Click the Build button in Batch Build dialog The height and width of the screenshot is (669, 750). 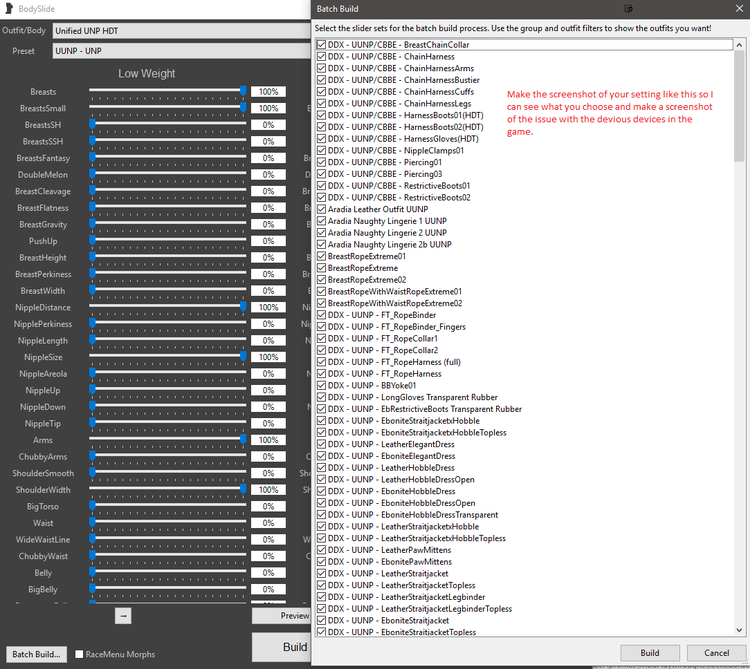pos(650,653)
